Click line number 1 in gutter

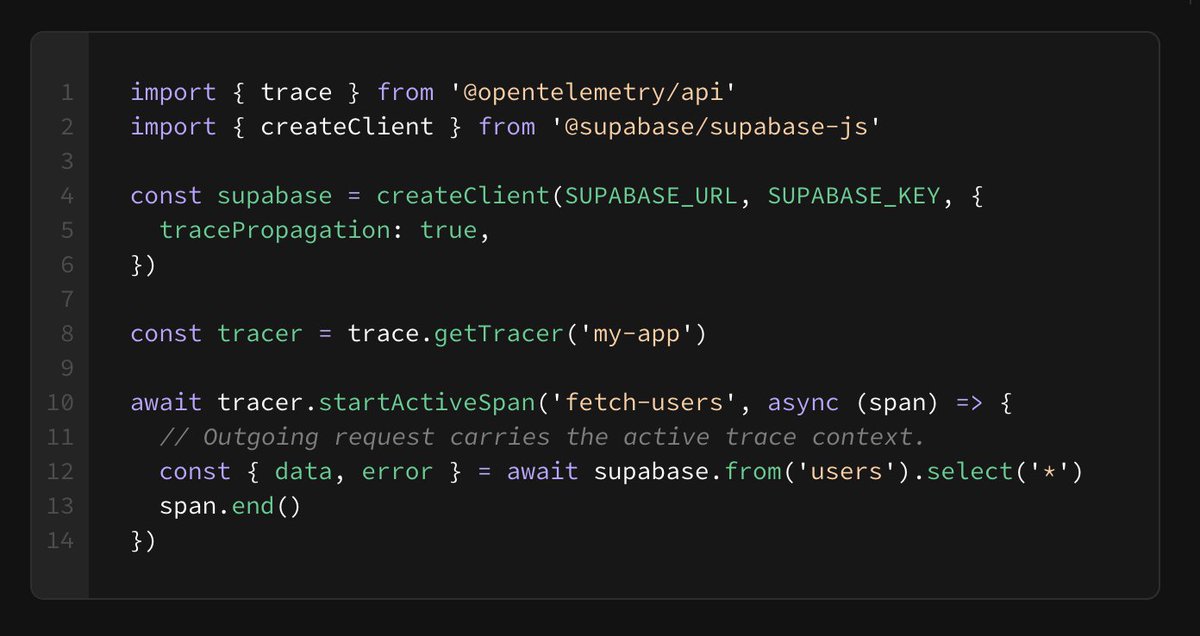pyautogui.click(x=67, y=93)
